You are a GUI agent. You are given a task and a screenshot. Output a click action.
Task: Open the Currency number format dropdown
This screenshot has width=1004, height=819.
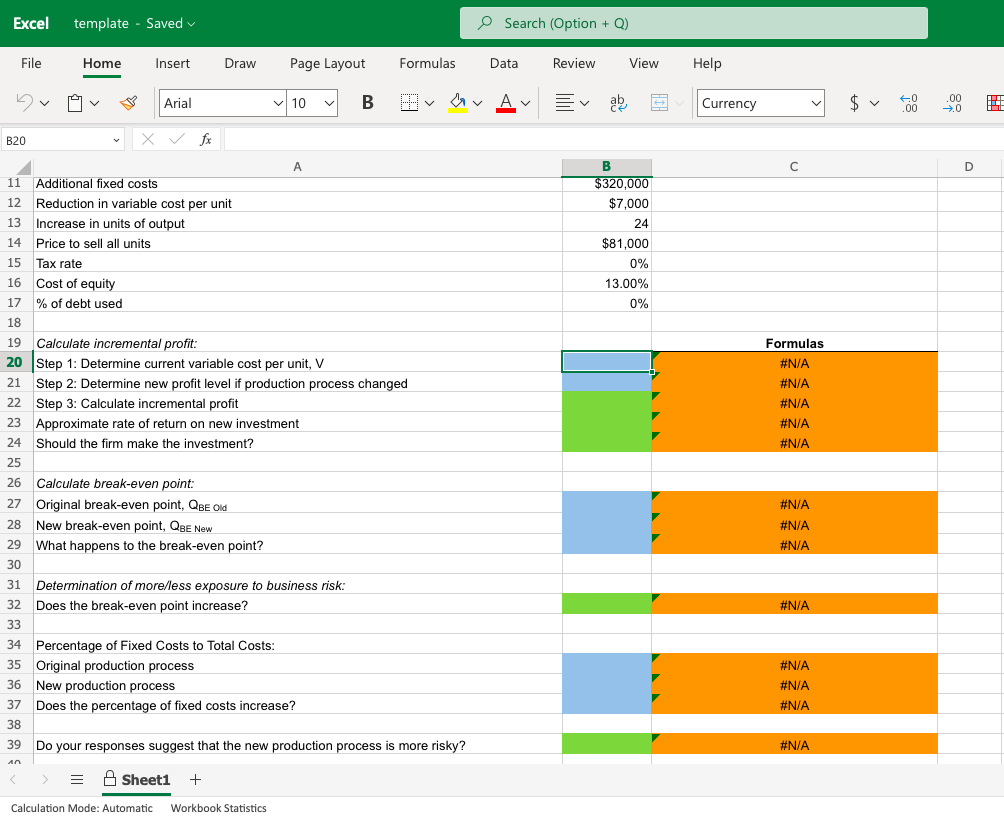click(817, 103)
